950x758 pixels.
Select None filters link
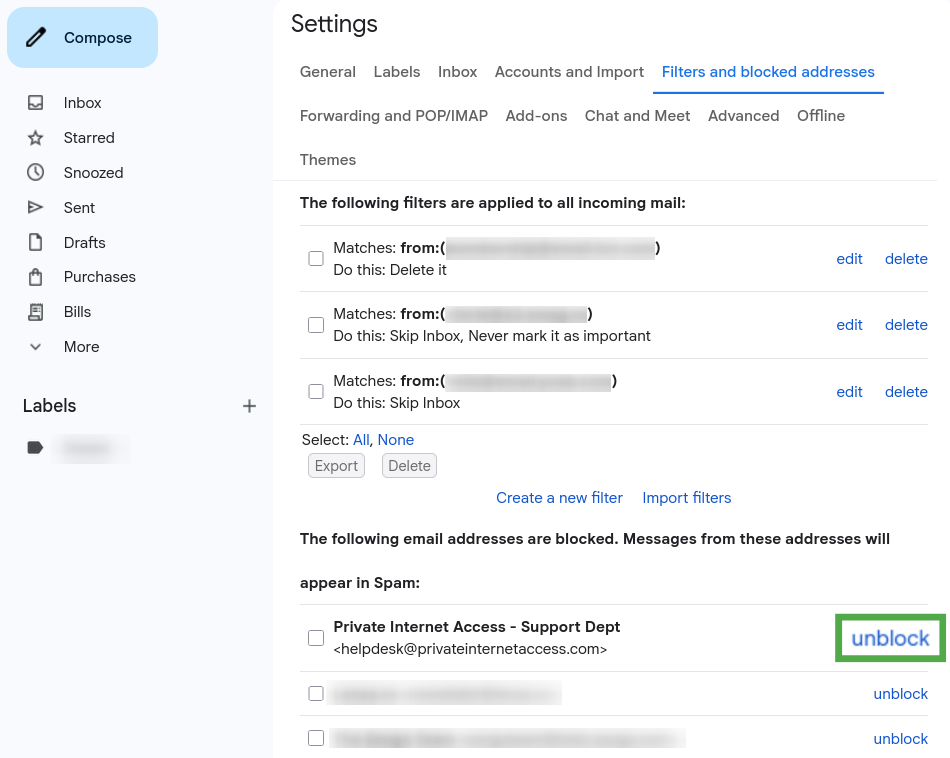coord(396,440)
